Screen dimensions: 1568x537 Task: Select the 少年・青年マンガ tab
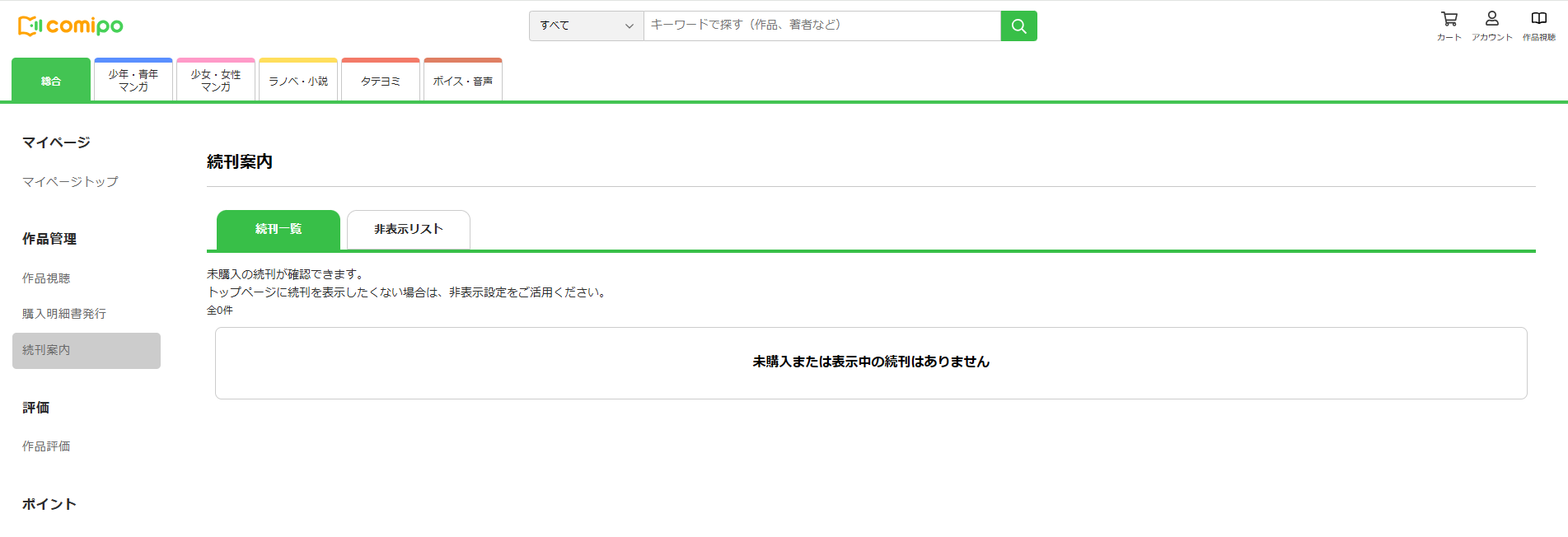tap(133, 81)
